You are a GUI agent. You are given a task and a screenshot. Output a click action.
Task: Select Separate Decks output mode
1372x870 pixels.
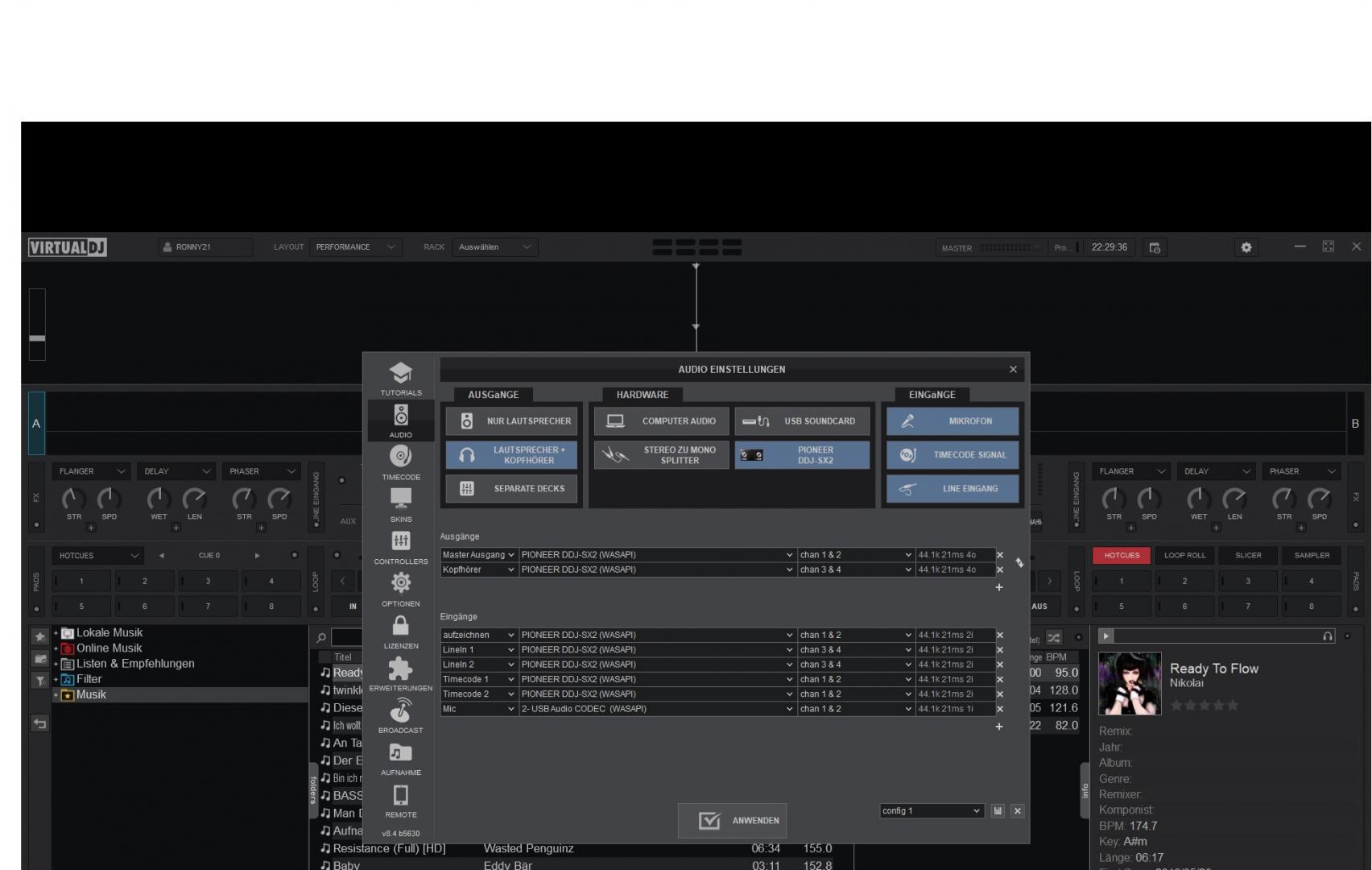511,489
